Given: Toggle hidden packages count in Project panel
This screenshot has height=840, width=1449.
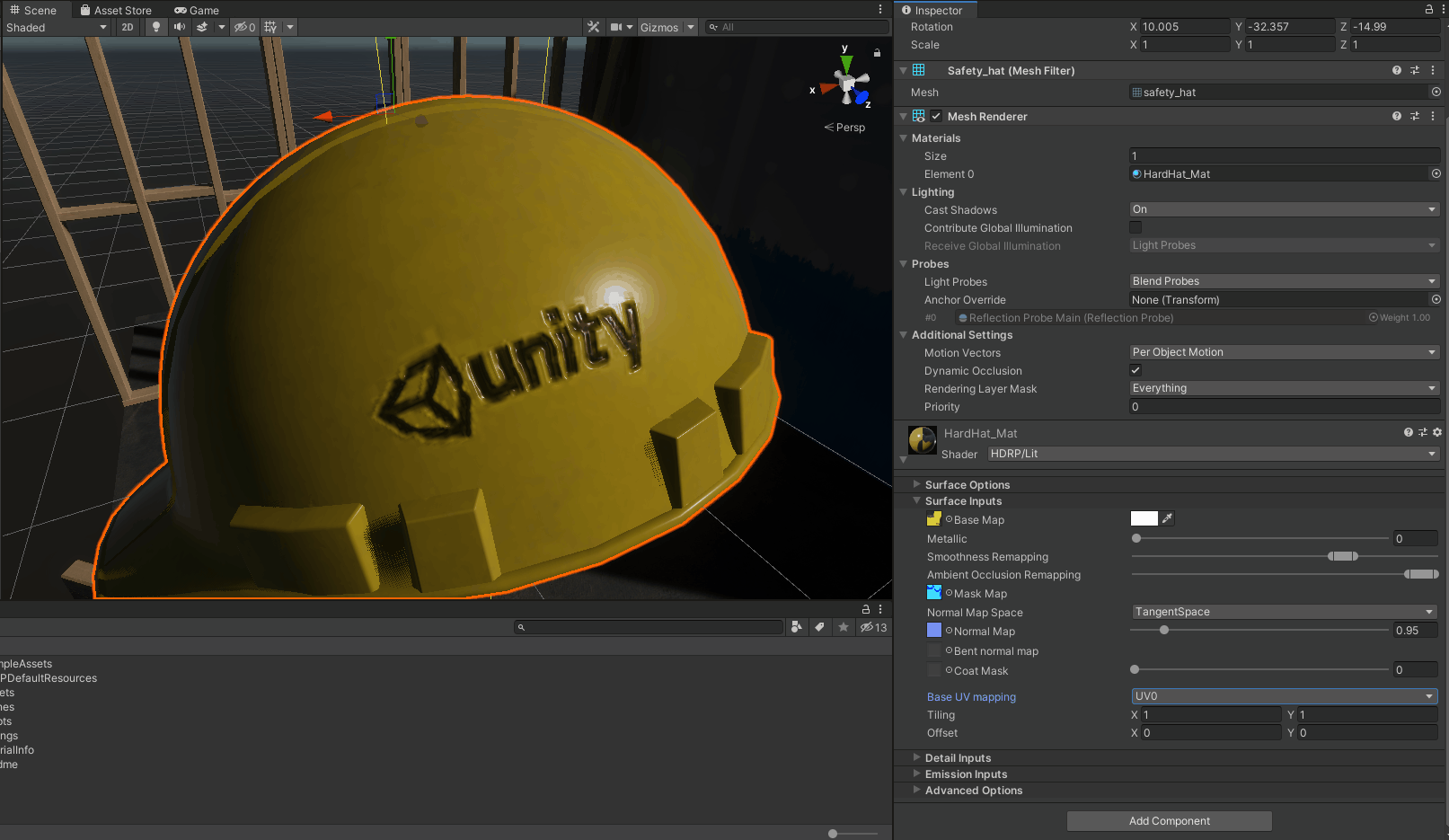Looking at the screenshot, I should tap(873, 627).
